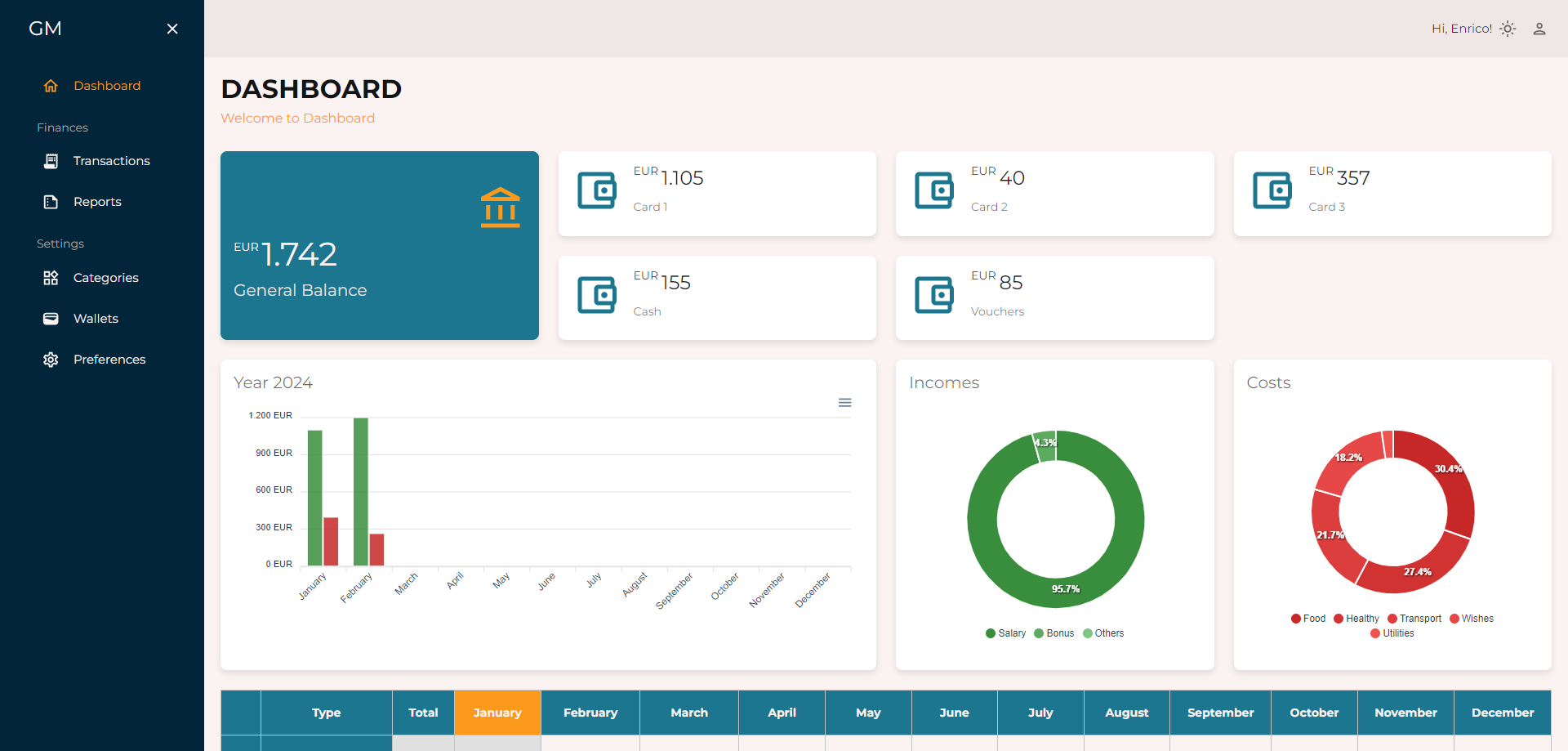Viewport: 1568px width, 751px height.
Task: Select the home icon next to Dashboard
Action: [x=51, y=85]
